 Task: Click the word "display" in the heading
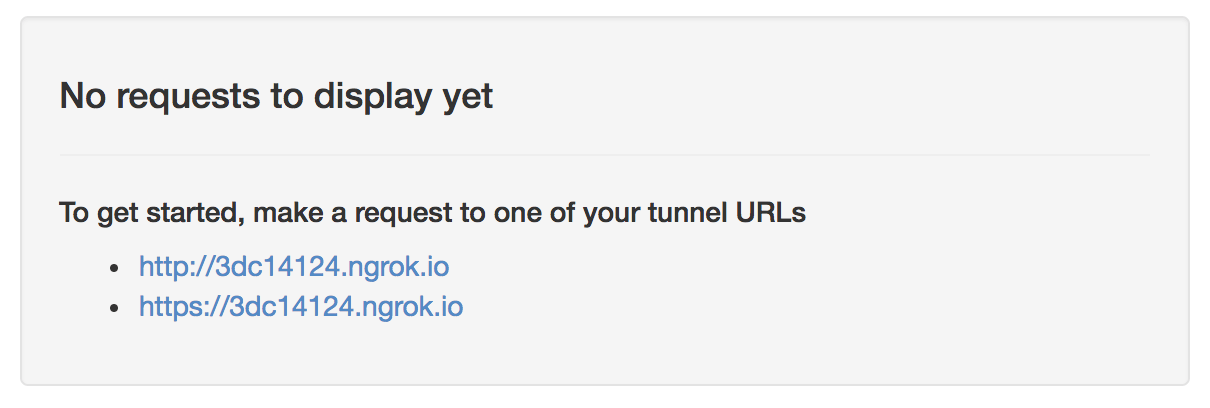pos(373,97)
